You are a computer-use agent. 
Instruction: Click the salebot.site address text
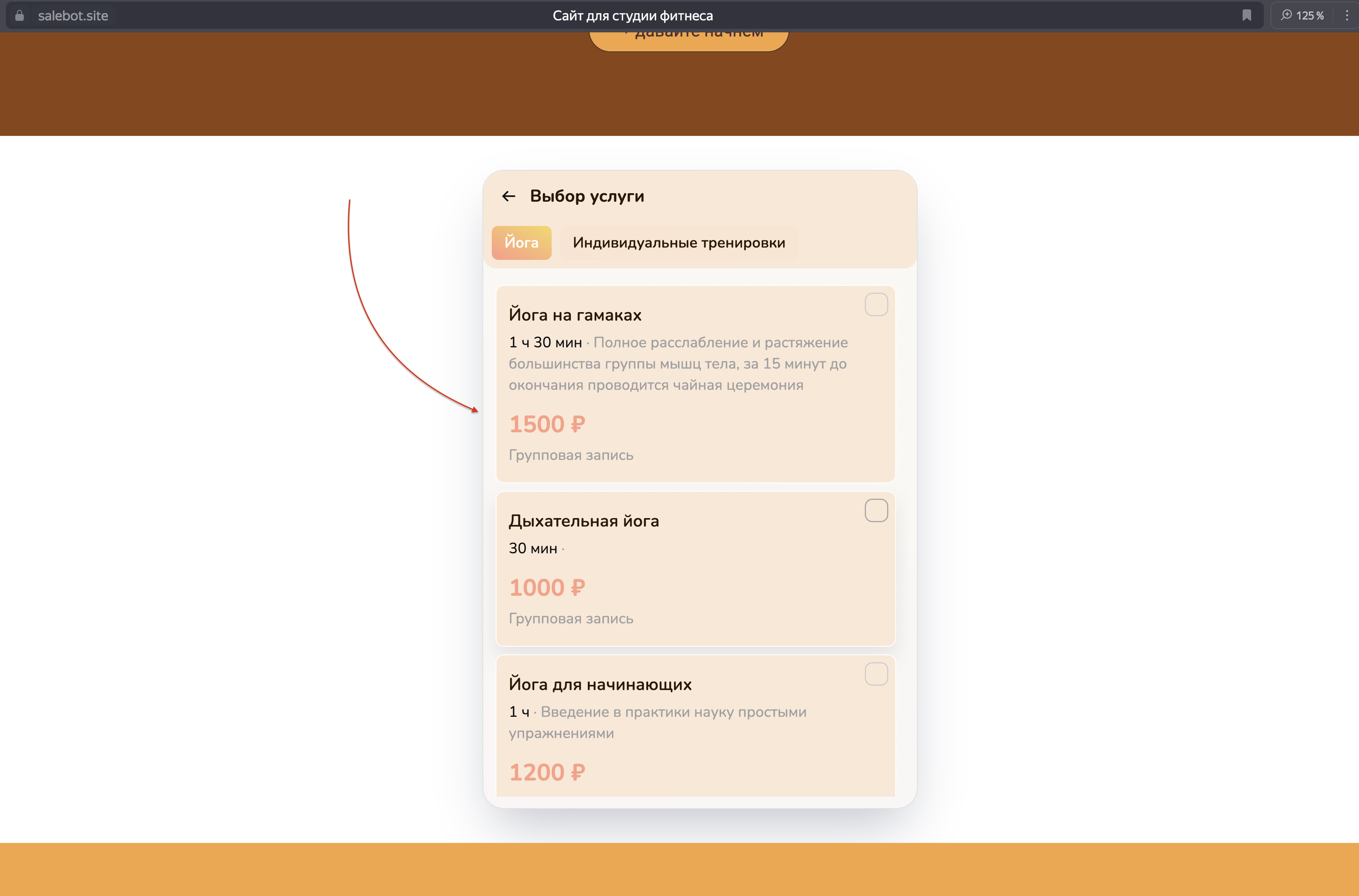click(73, 16)
